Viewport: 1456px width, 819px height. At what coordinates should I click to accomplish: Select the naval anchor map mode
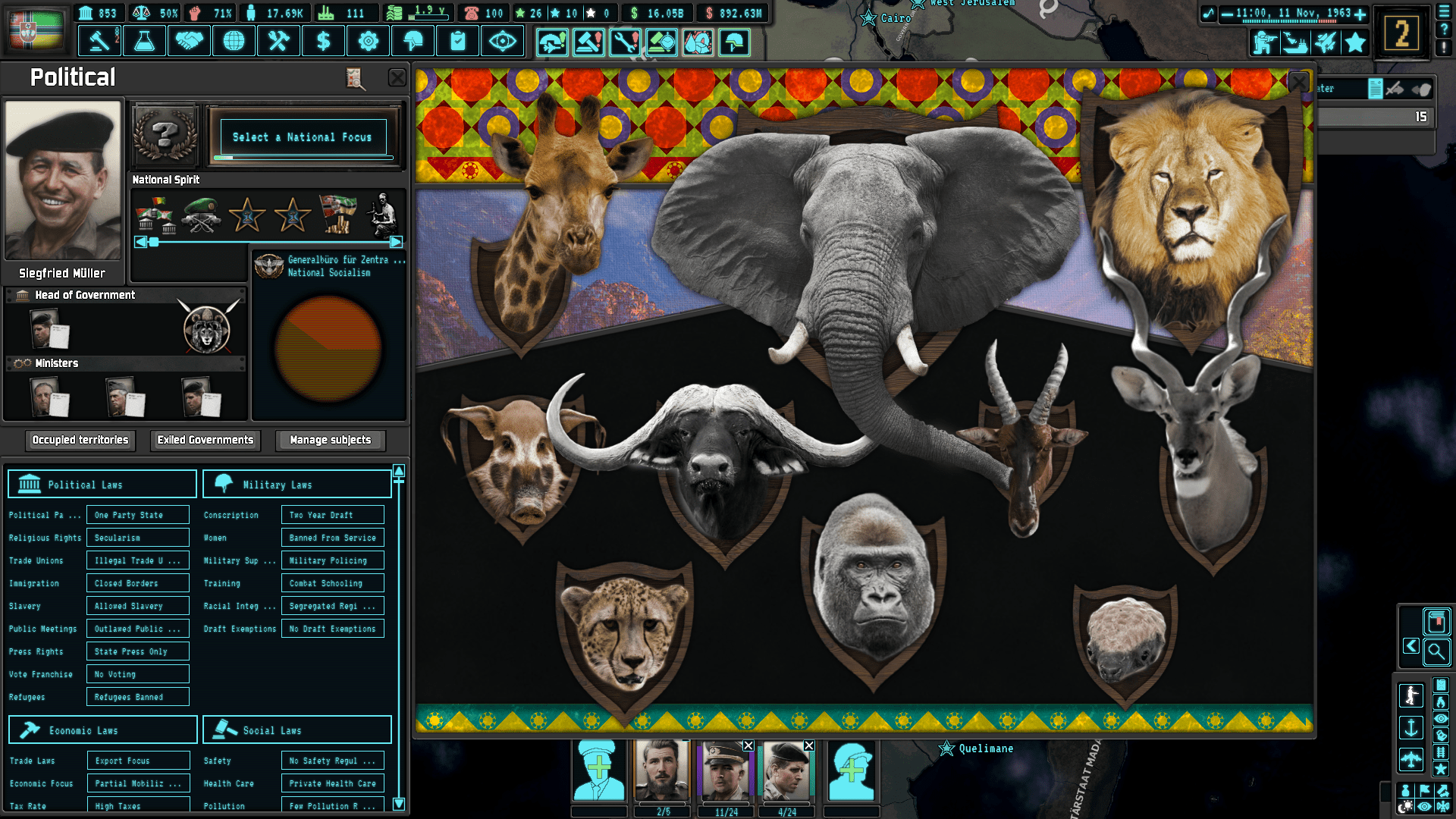coord(1411,728)
